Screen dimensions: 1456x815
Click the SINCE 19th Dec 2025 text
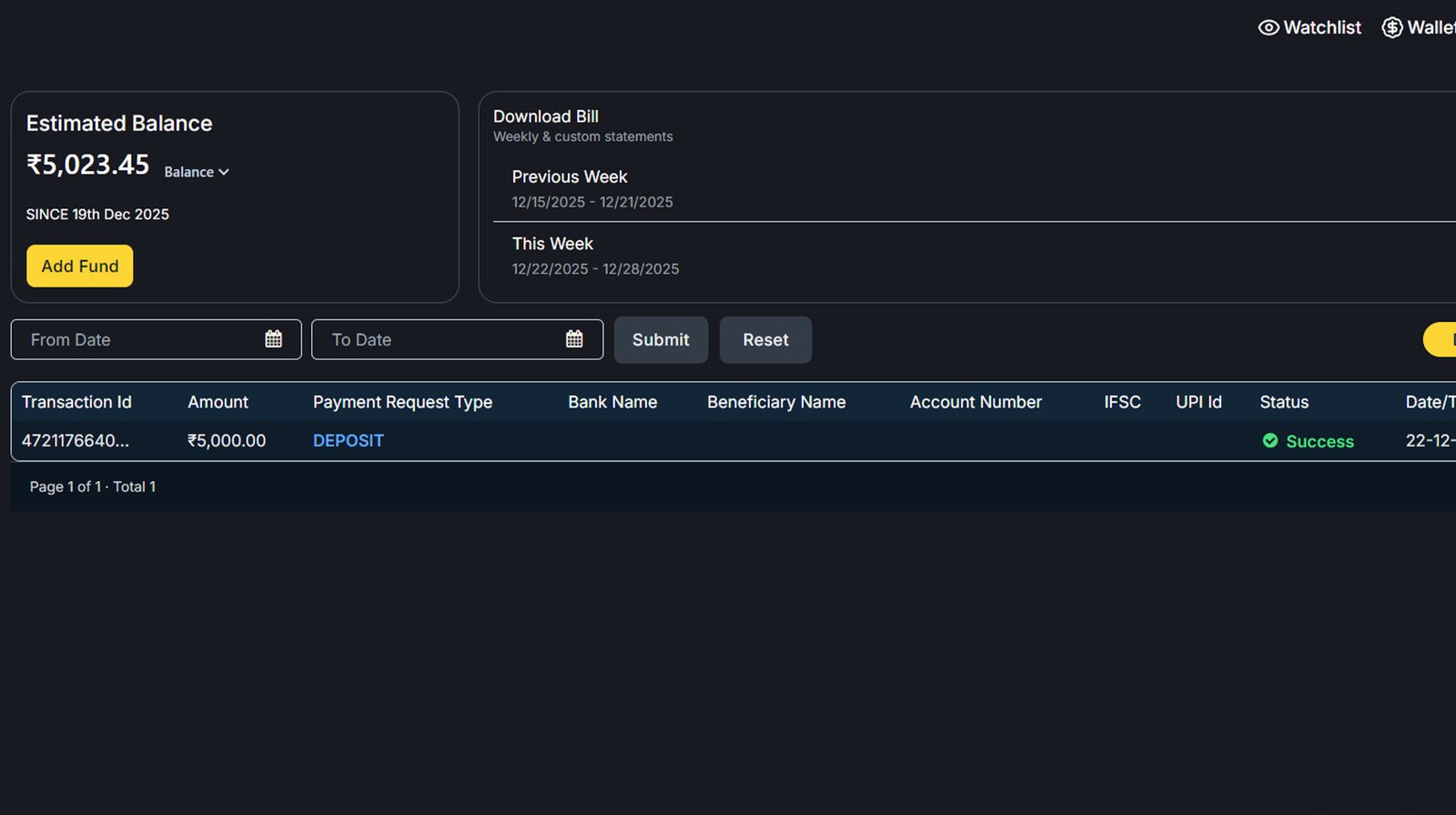(97, 215)
